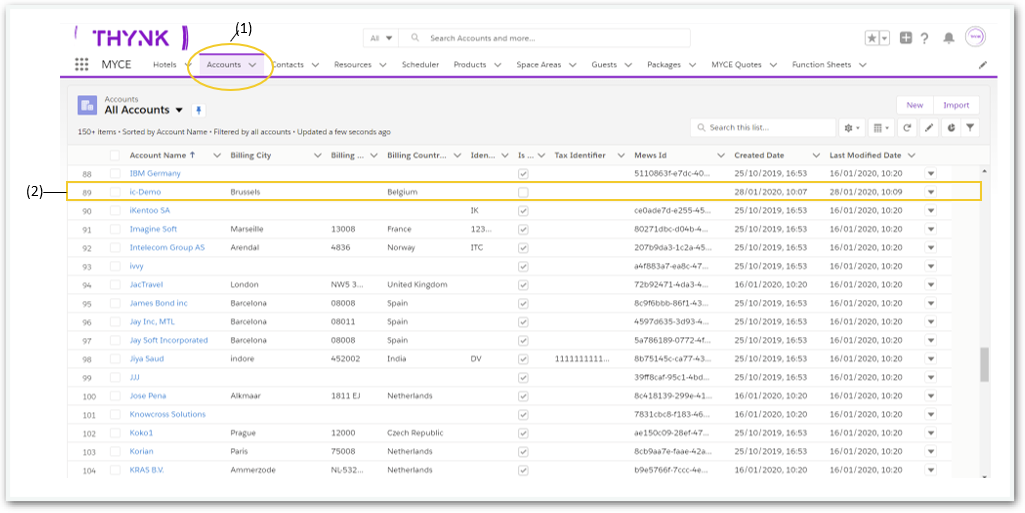
Task: Open Global Actions plus icon
Action: [905, 38]
